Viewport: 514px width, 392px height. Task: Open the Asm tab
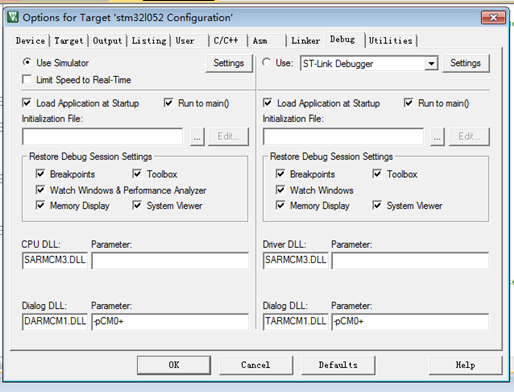(260, 41)
